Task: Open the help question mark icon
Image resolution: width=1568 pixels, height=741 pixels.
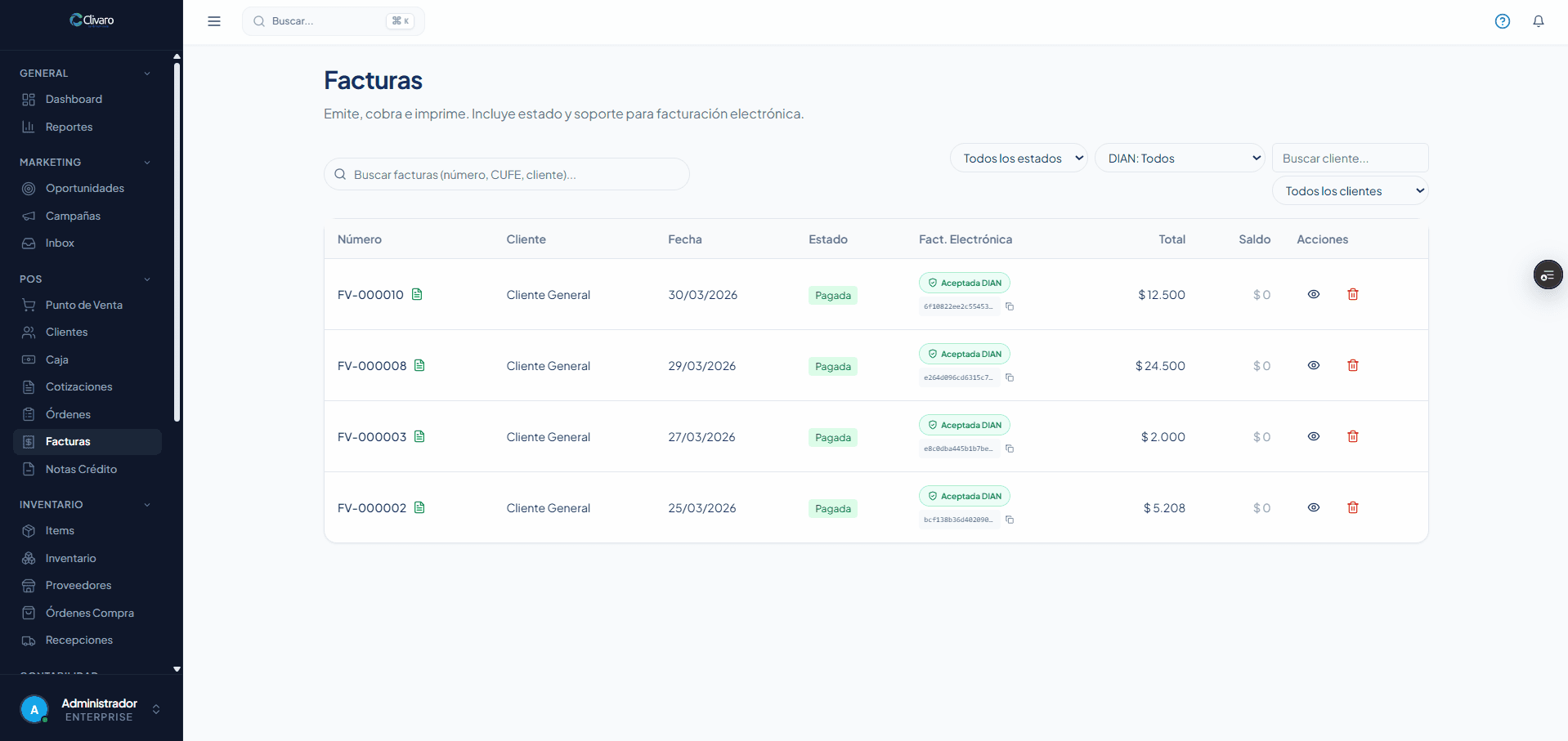Action: 1502,21
